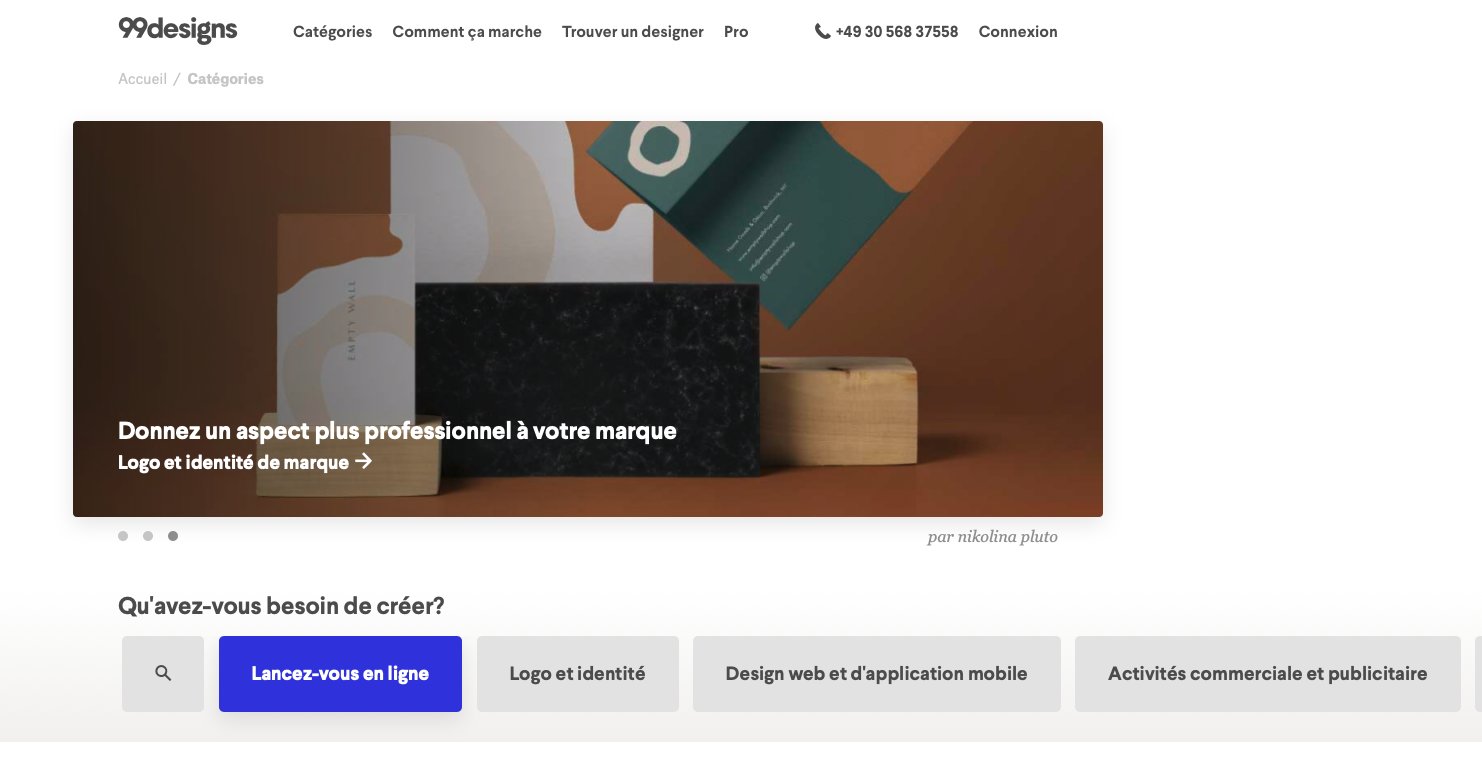The height and width of the screenshot is (758, 1482).
Task: Click the arrow after Logo et identité de marque
Action: [x=364, y=461]
